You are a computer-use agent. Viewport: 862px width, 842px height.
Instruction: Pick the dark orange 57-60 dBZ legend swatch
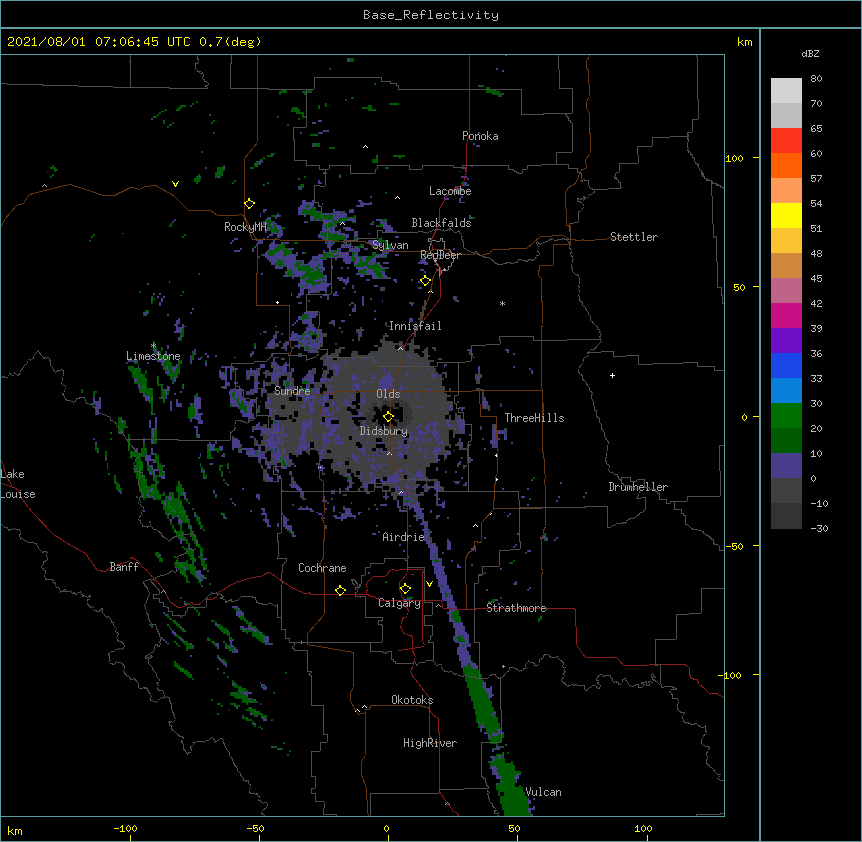pyautogui.click(x=786, y=165)
